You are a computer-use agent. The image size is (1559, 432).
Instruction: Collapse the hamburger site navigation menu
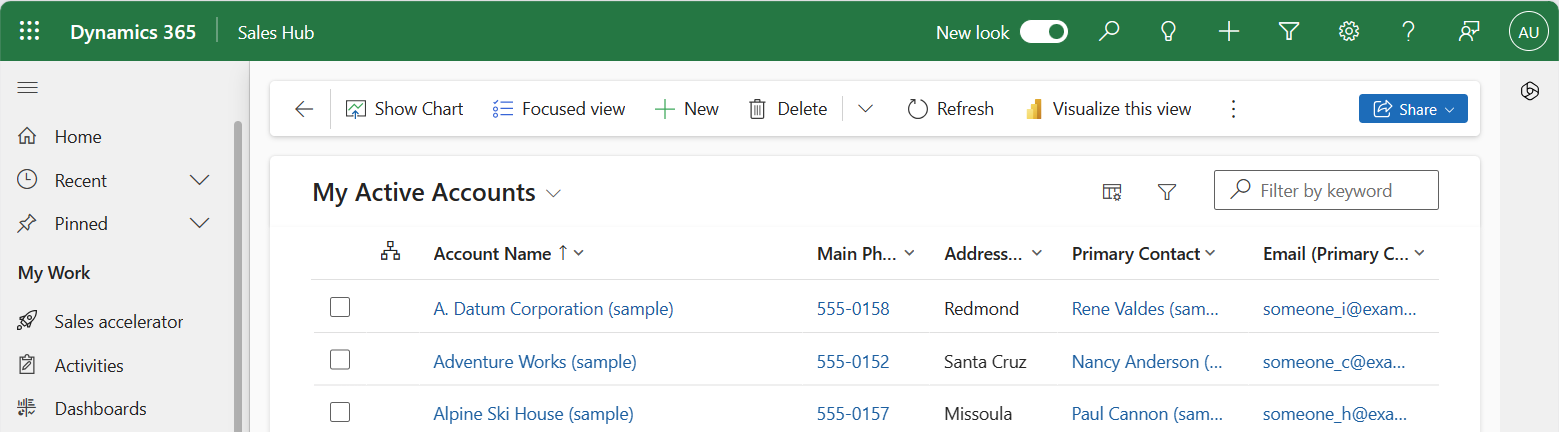[x=28, y=88]
